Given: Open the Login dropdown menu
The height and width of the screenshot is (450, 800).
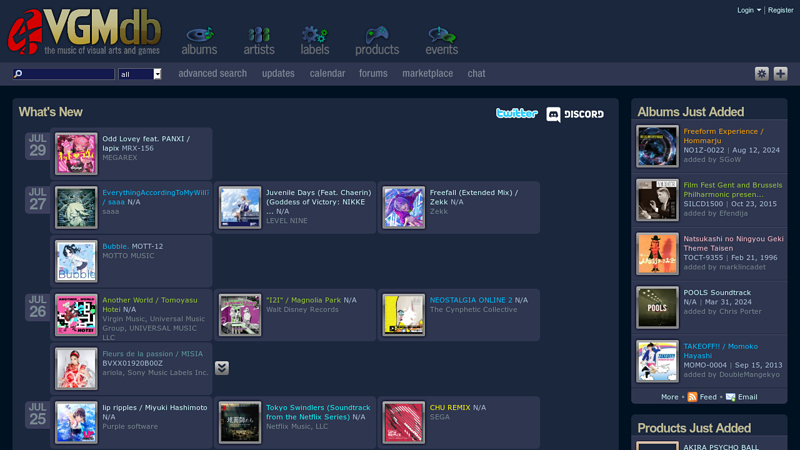Looking at the screenshot, I should 748,10.
